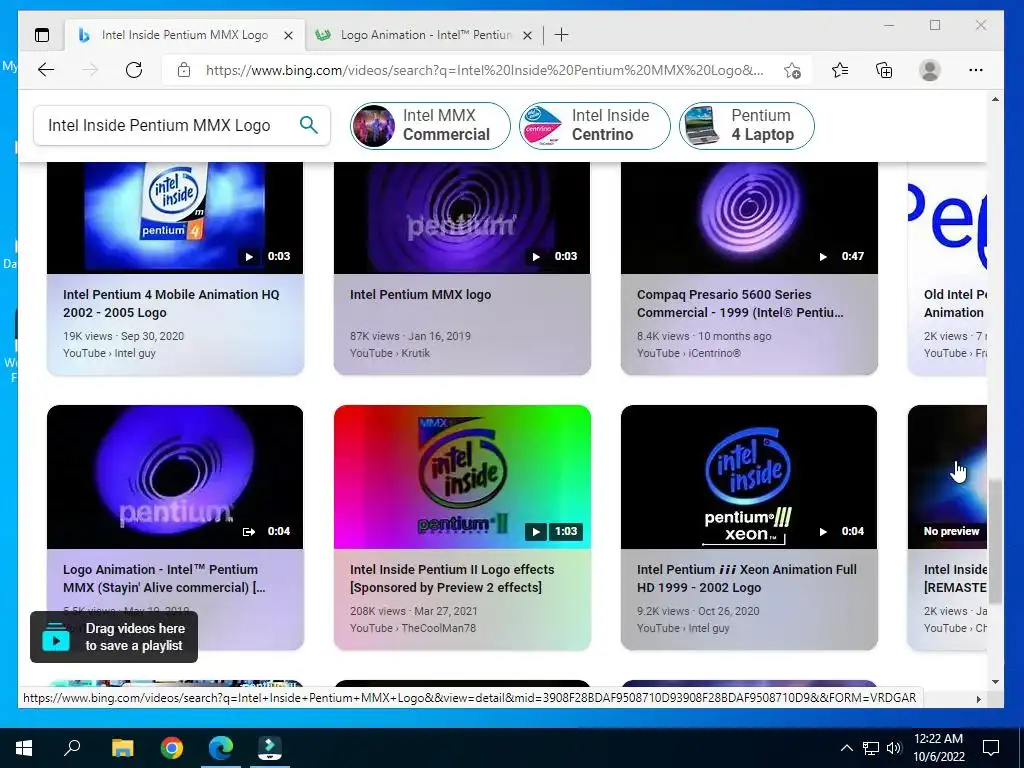Open the Collections panel
The image size is (1024, 768).
(884, 70)
